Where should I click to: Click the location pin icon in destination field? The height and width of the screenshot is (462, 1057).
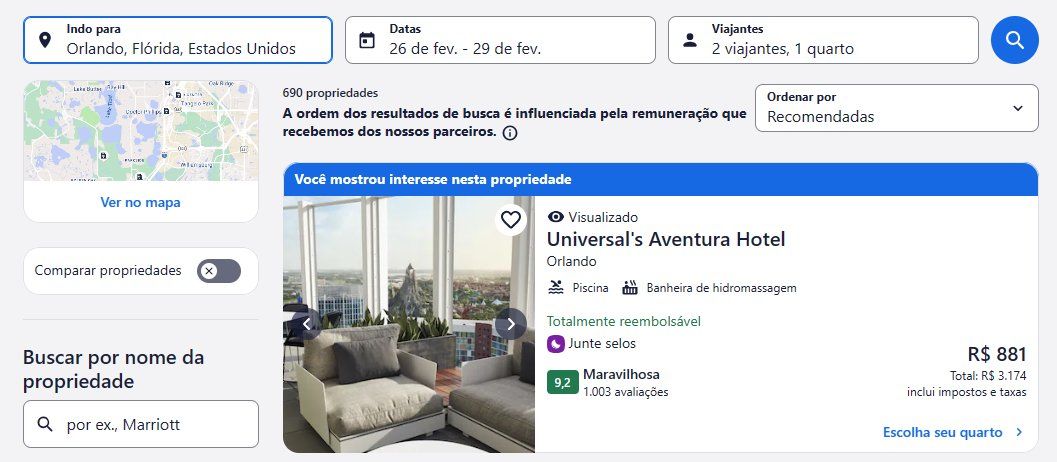pos(44,40)
